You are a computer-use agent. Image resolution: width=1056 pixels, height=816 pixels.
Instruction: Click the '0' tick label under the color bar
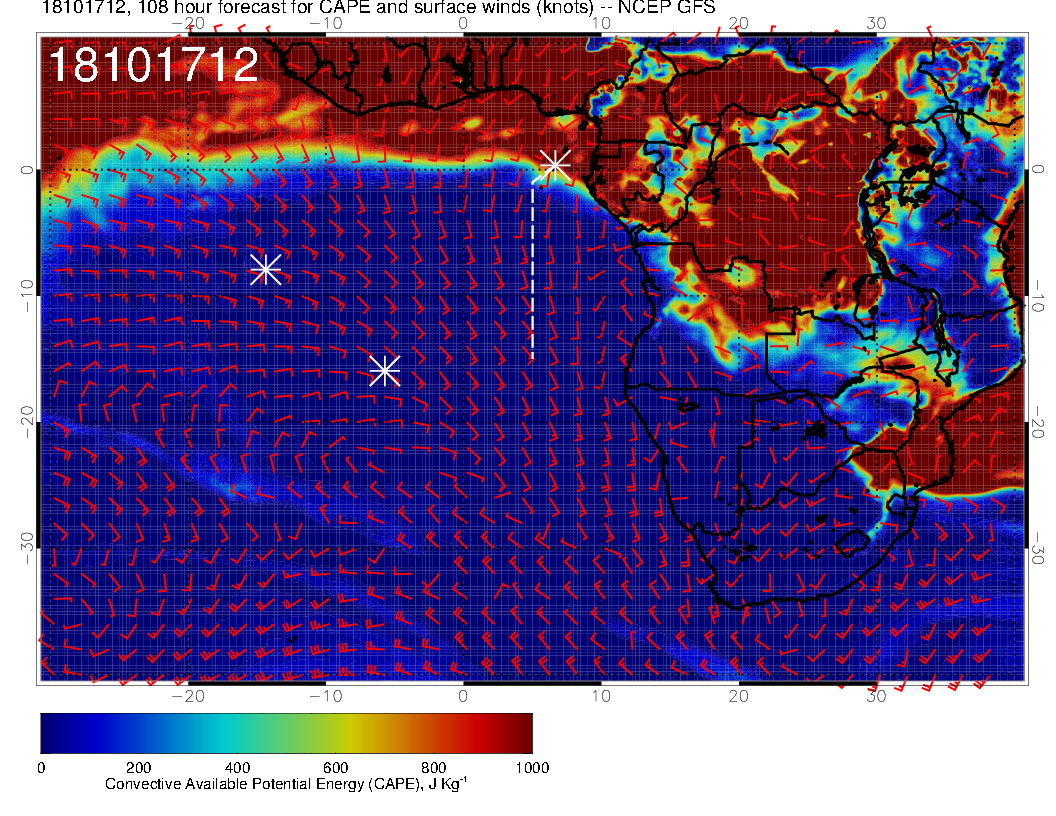point(41,768)
